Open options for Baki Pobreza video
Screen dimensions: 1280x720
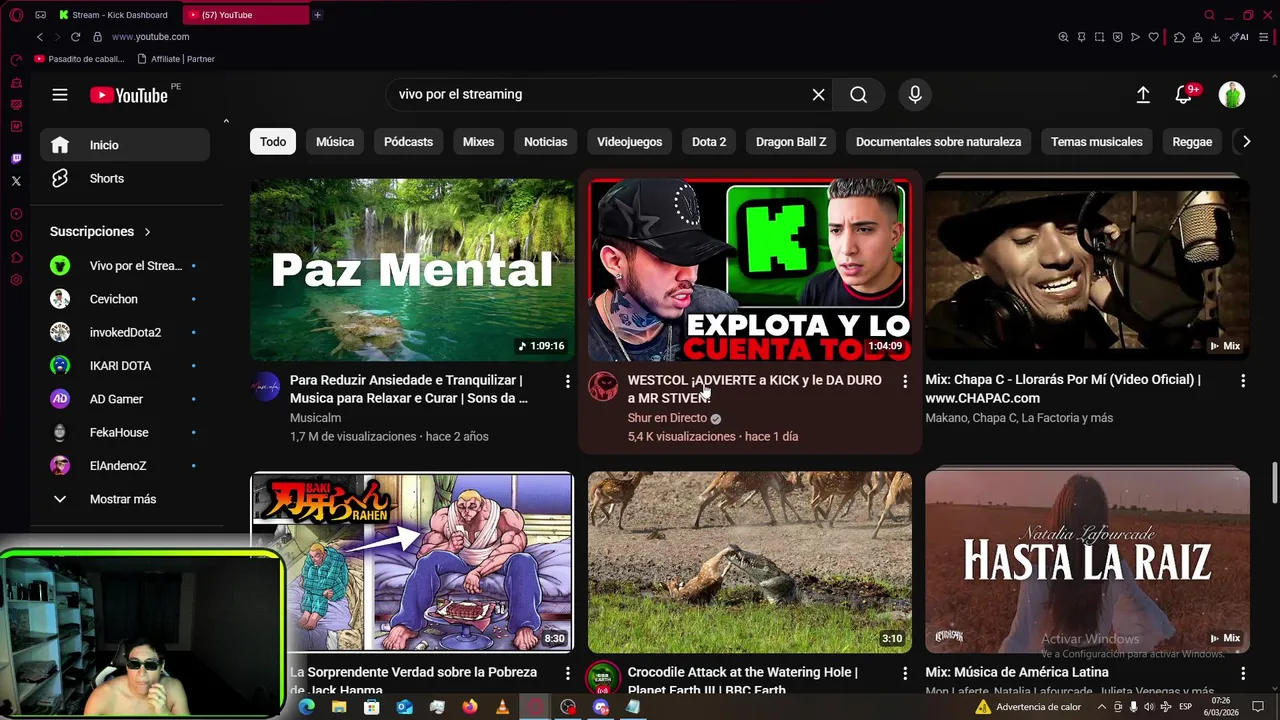coord(567,674)
